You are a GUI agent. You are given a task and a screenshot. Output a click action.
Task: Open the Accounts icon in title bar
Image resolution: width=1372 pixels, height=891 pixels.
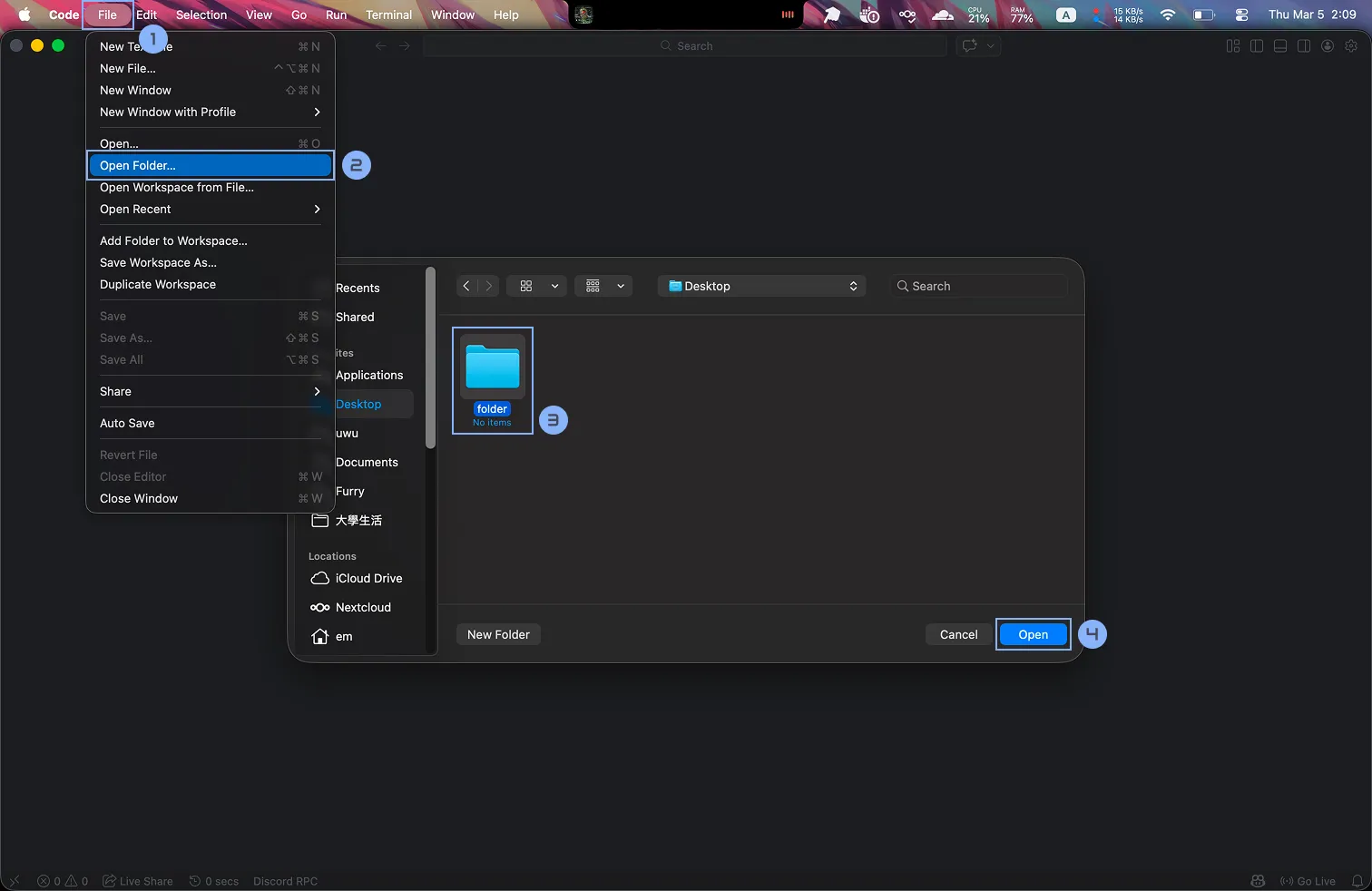pos(1328,45)
